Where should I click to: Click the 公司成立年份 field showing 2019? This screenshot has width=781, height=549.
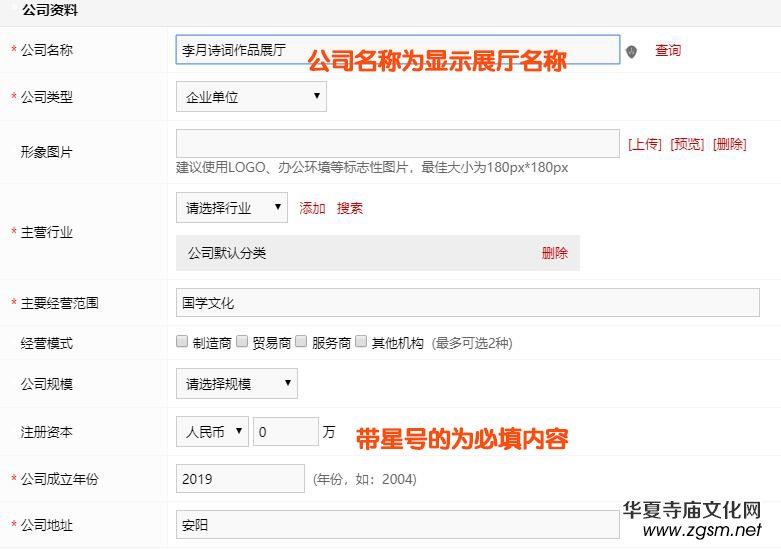(240, 479)
